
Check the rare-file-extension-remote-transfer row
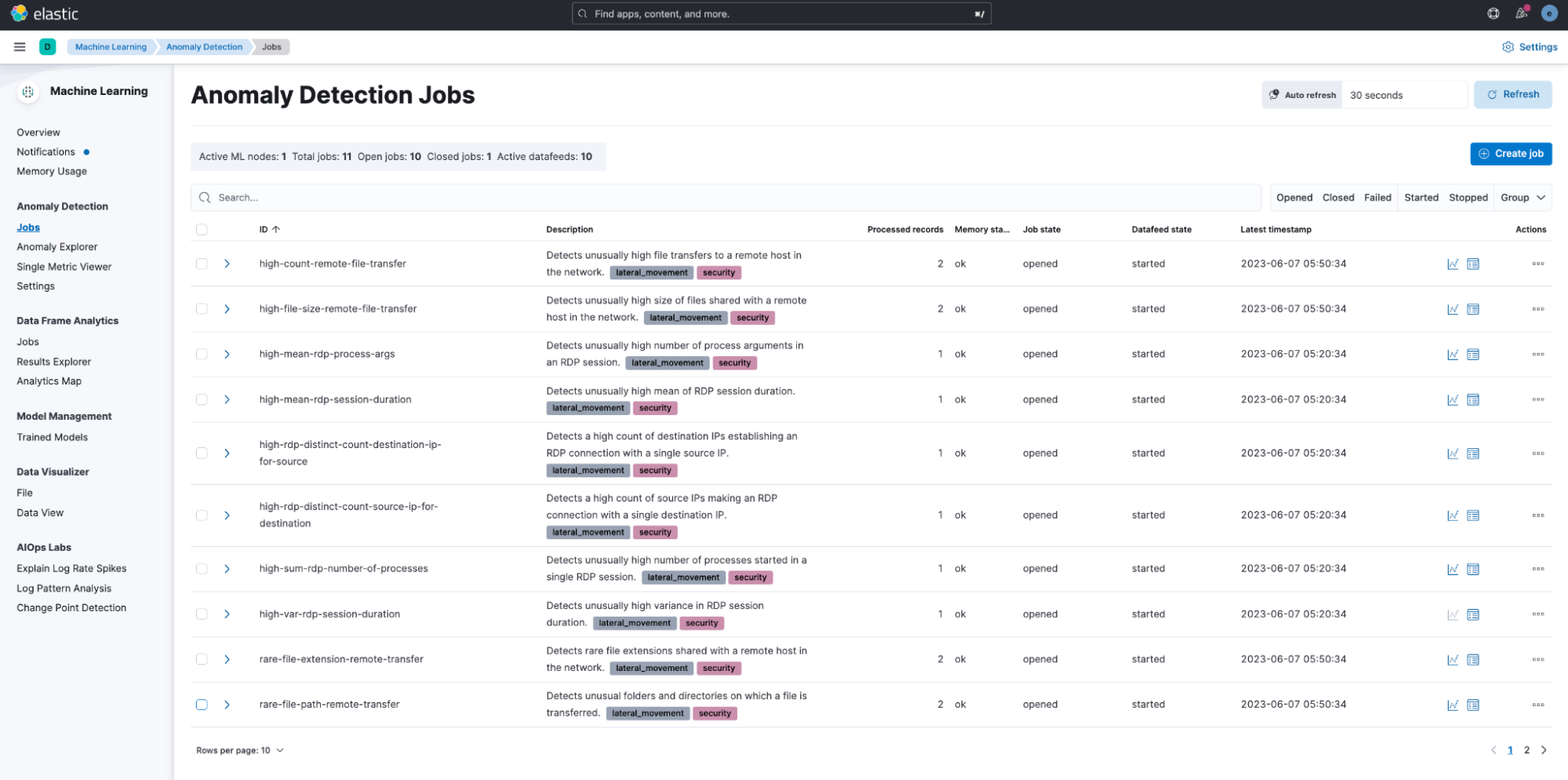click(202, 659)
